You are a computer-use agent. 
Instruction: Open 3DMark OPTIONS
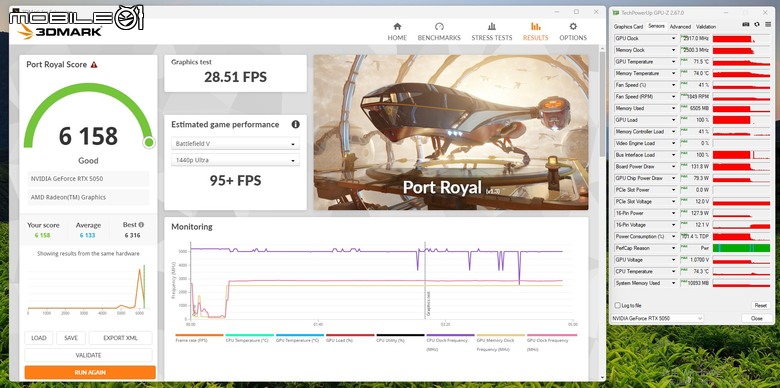click(x=573, y=32)
